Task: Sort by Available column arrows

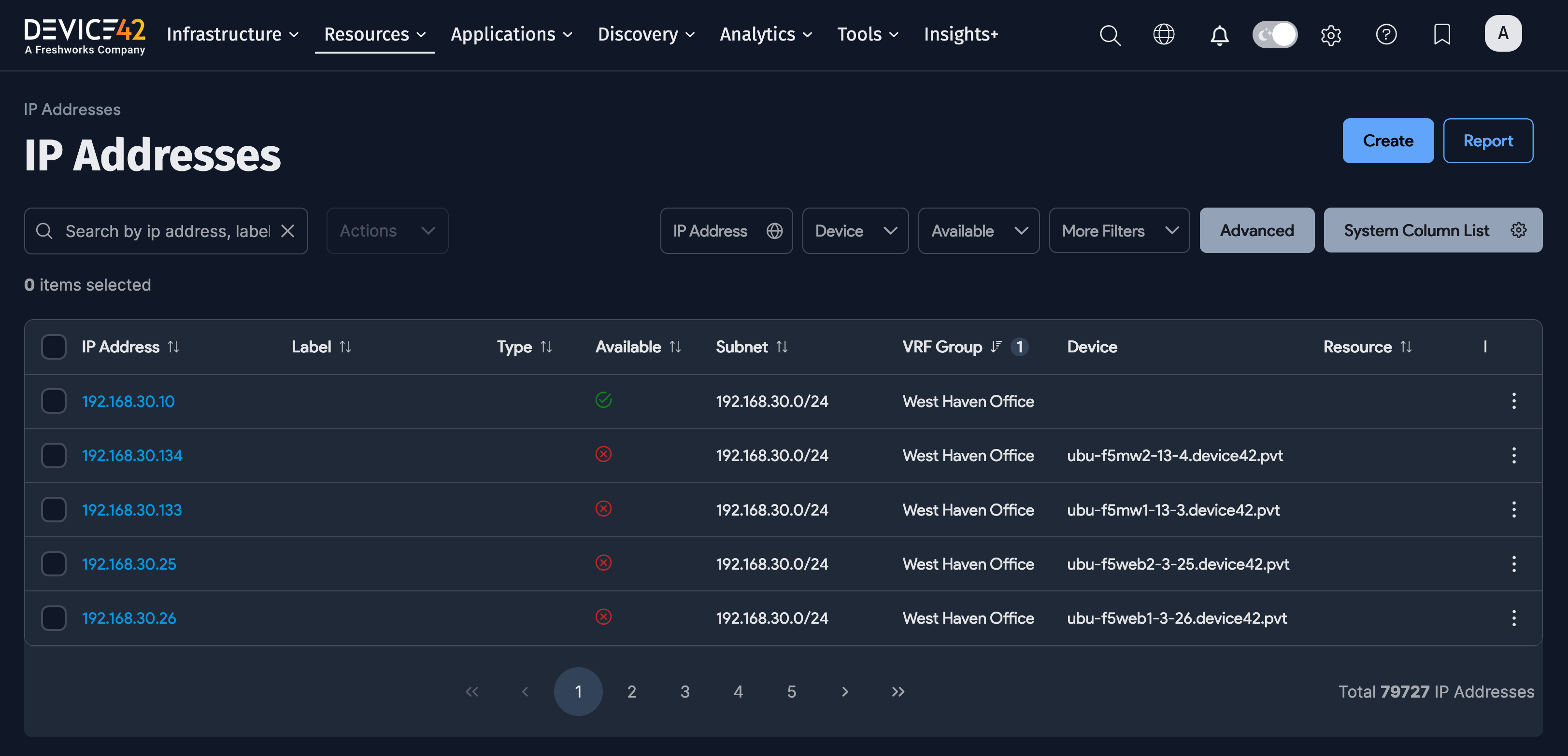Action: click(x=675, y=347)
